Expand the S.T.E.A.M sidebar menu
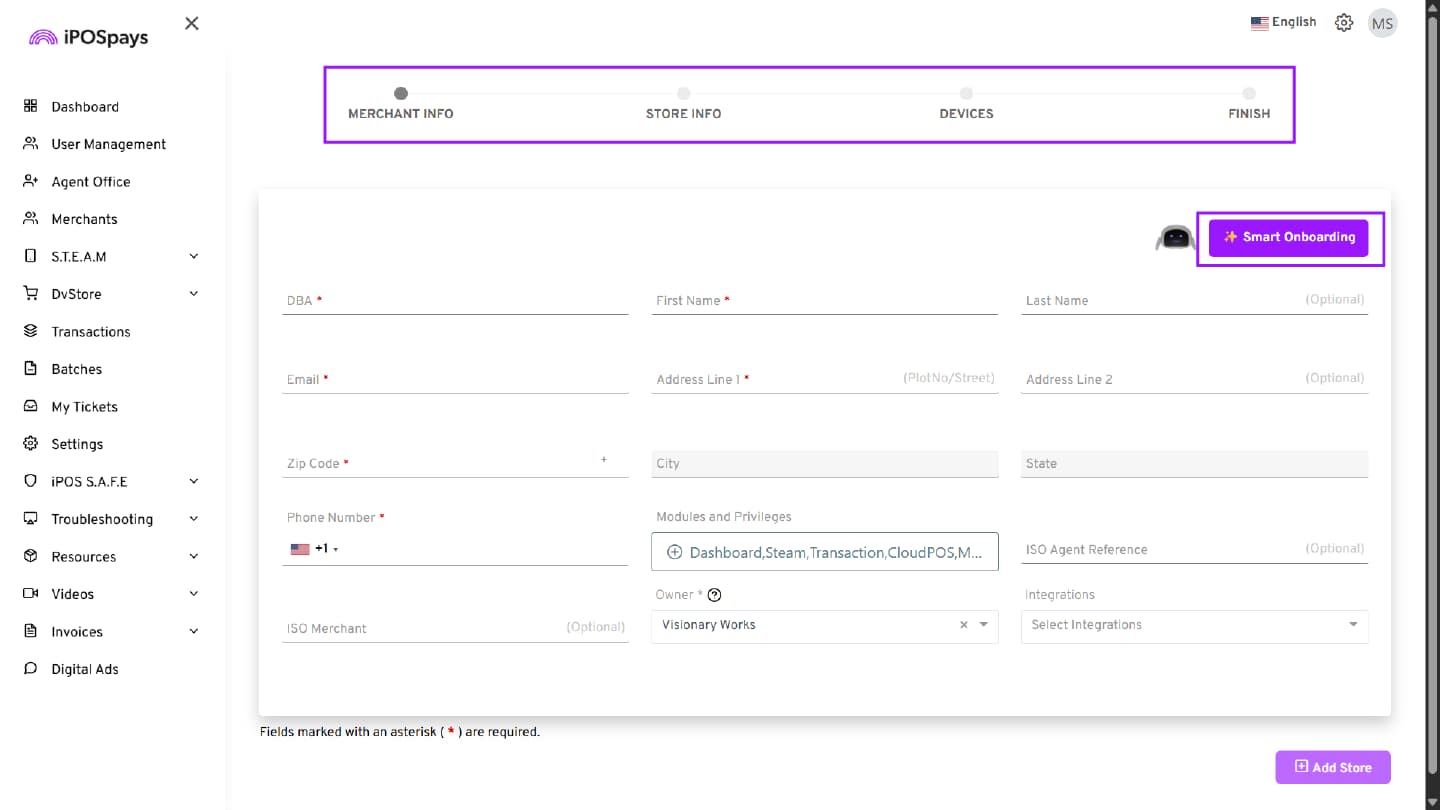 point(193,257)
